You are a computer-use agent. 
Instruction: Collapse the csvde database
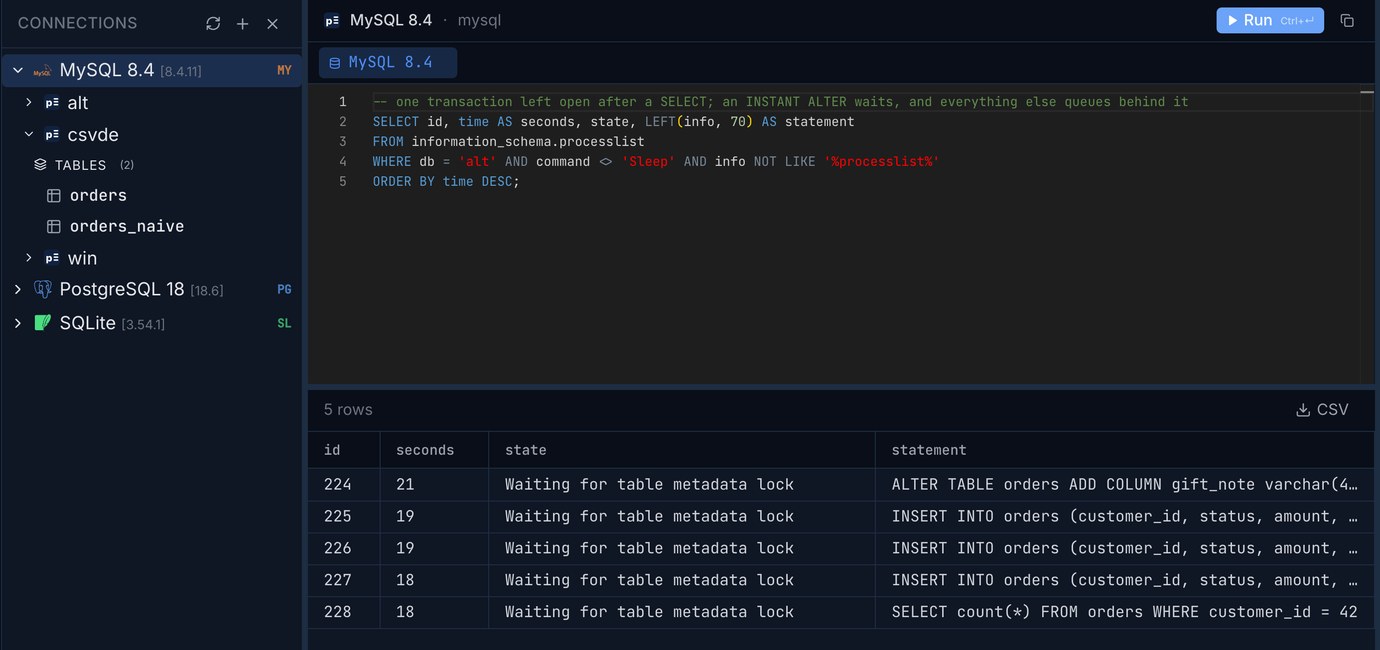(x=29, y=134)
